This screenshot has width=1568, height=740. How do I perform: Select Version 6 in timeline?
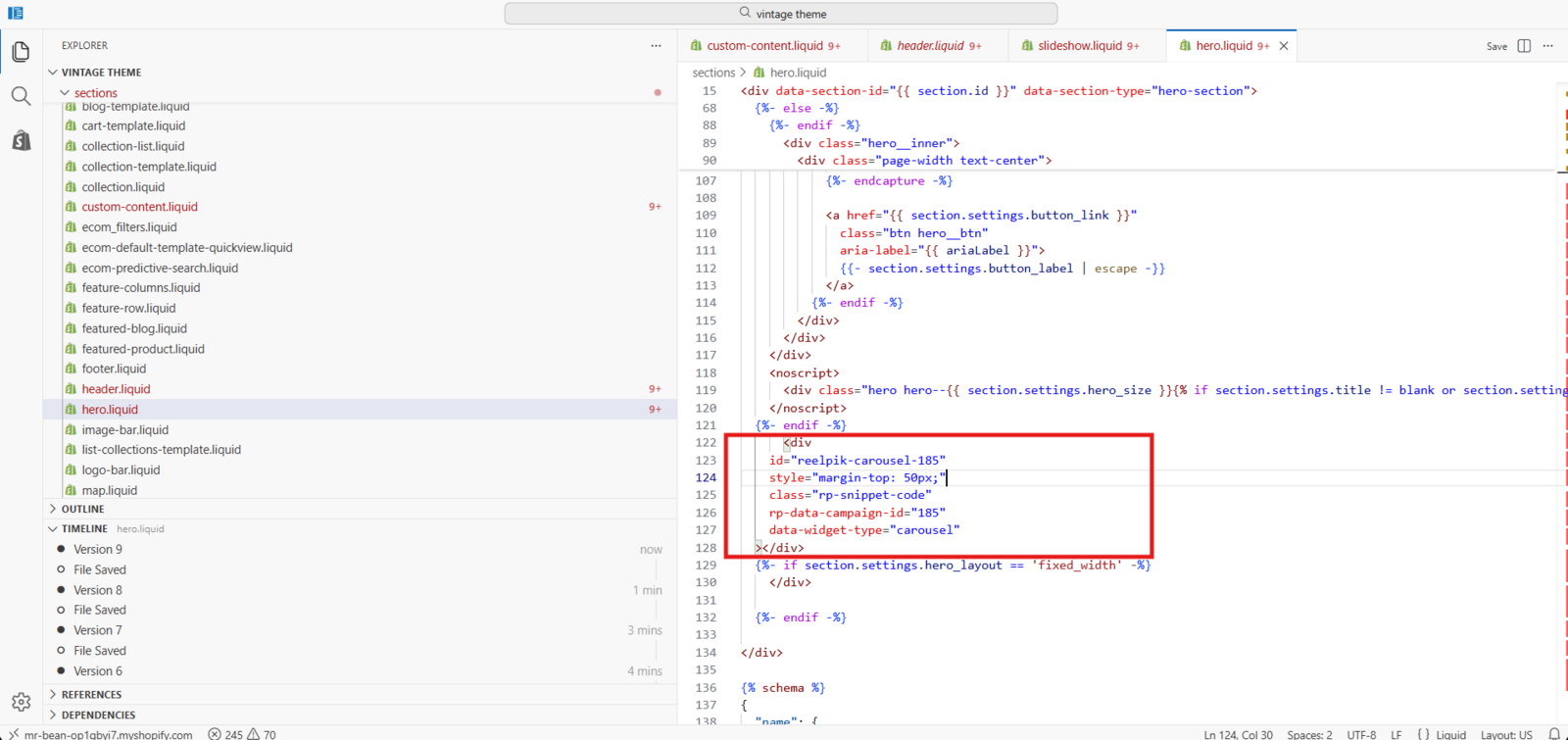98,671
